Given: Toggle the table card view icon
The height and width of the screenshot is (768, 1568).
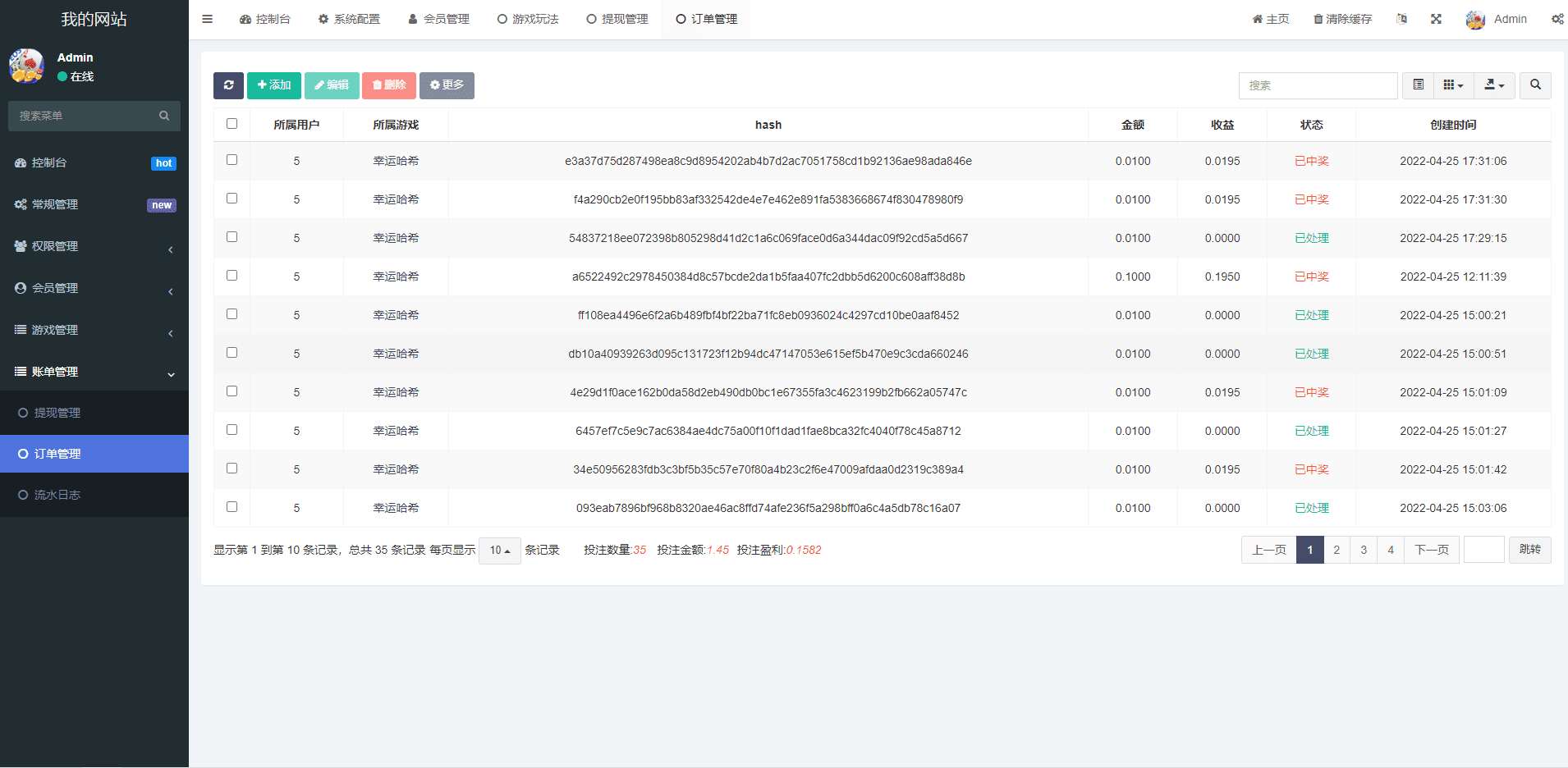Looking at the screenshot, I should 1418,85.
